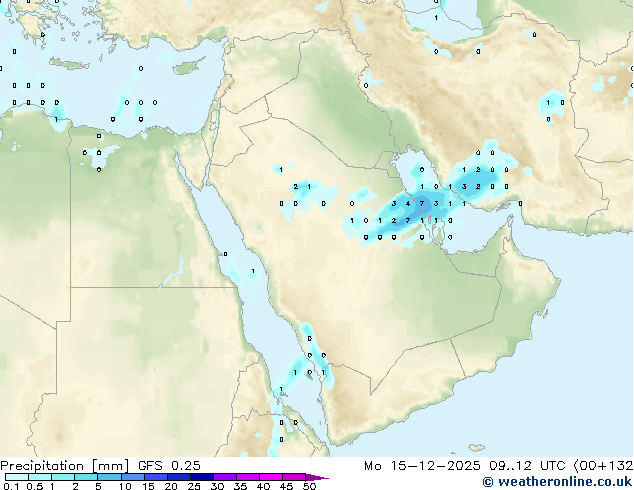Click the 45–50 mm legend color swatch
This screenshot has height=490, width=634.
[x=294, y=477]
